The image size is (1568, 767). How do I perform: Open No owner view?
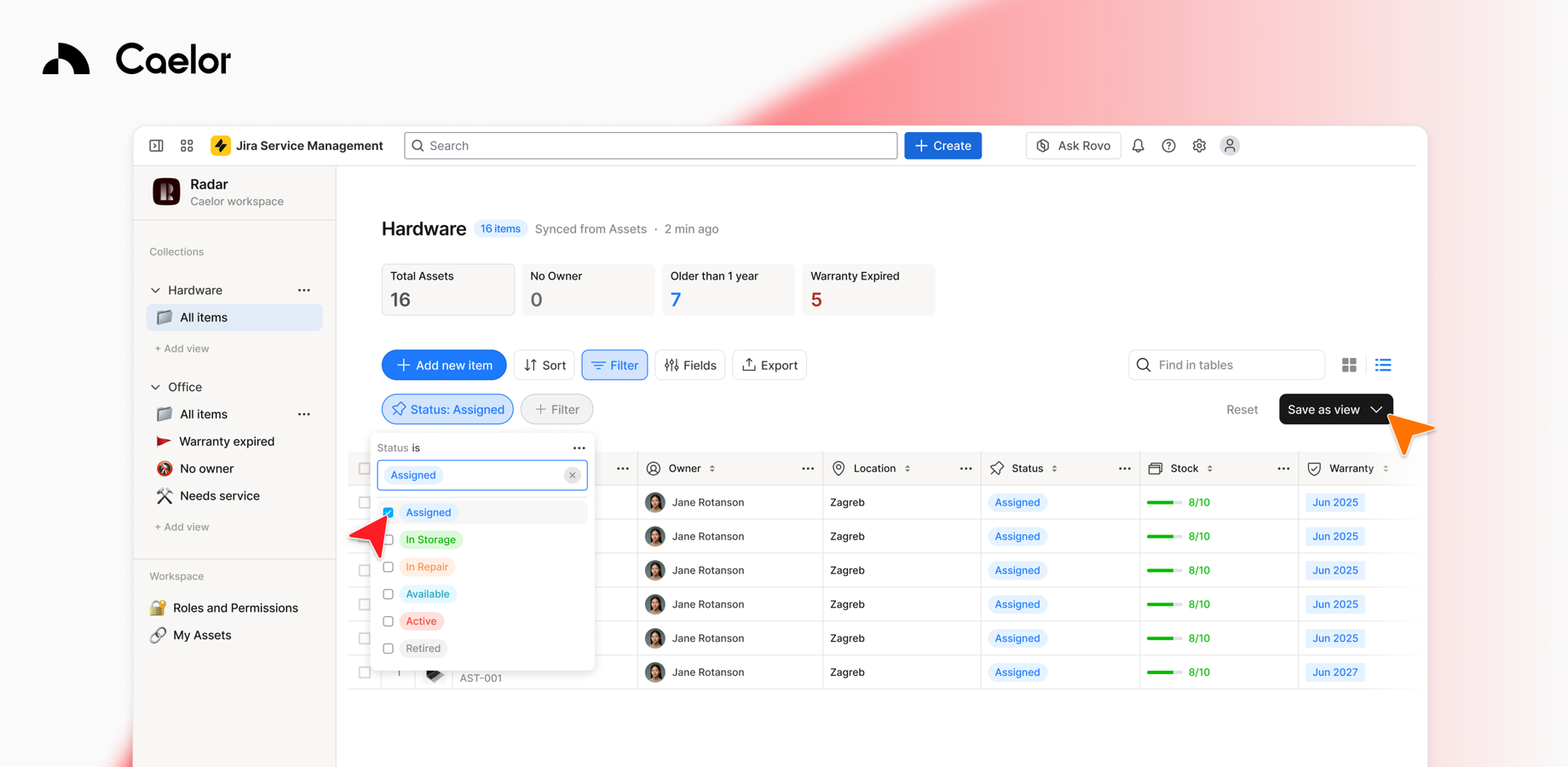click(x=206, y=469)
